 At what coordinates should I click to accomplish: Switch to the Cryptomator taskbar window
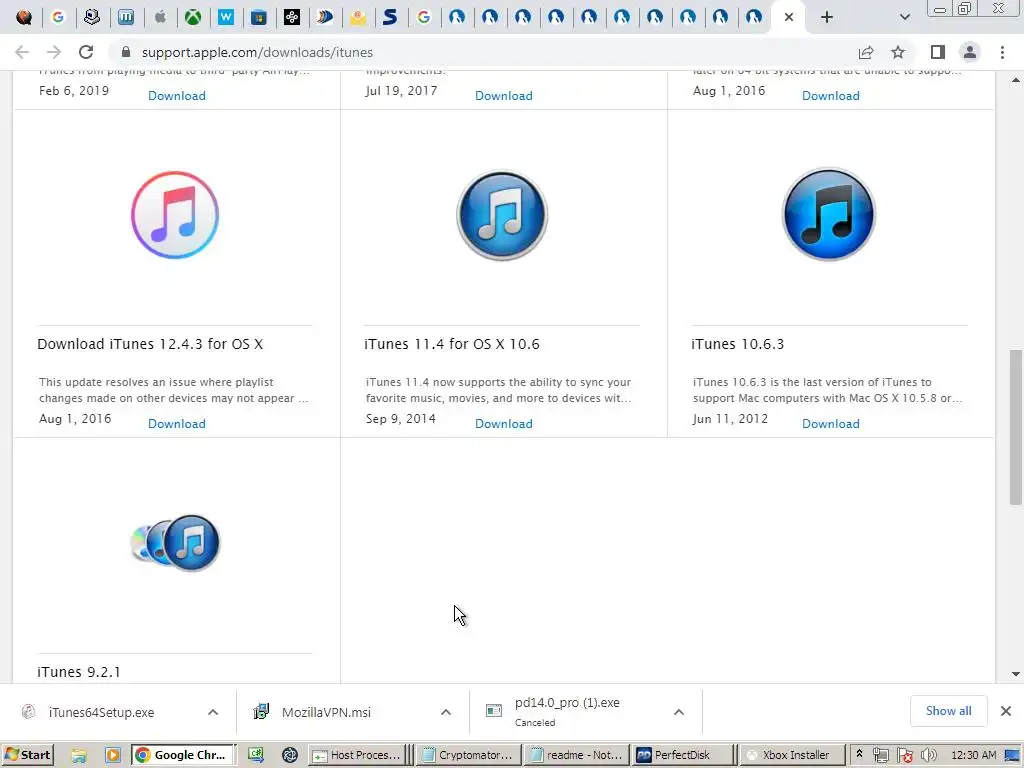[x=468, y=755]
